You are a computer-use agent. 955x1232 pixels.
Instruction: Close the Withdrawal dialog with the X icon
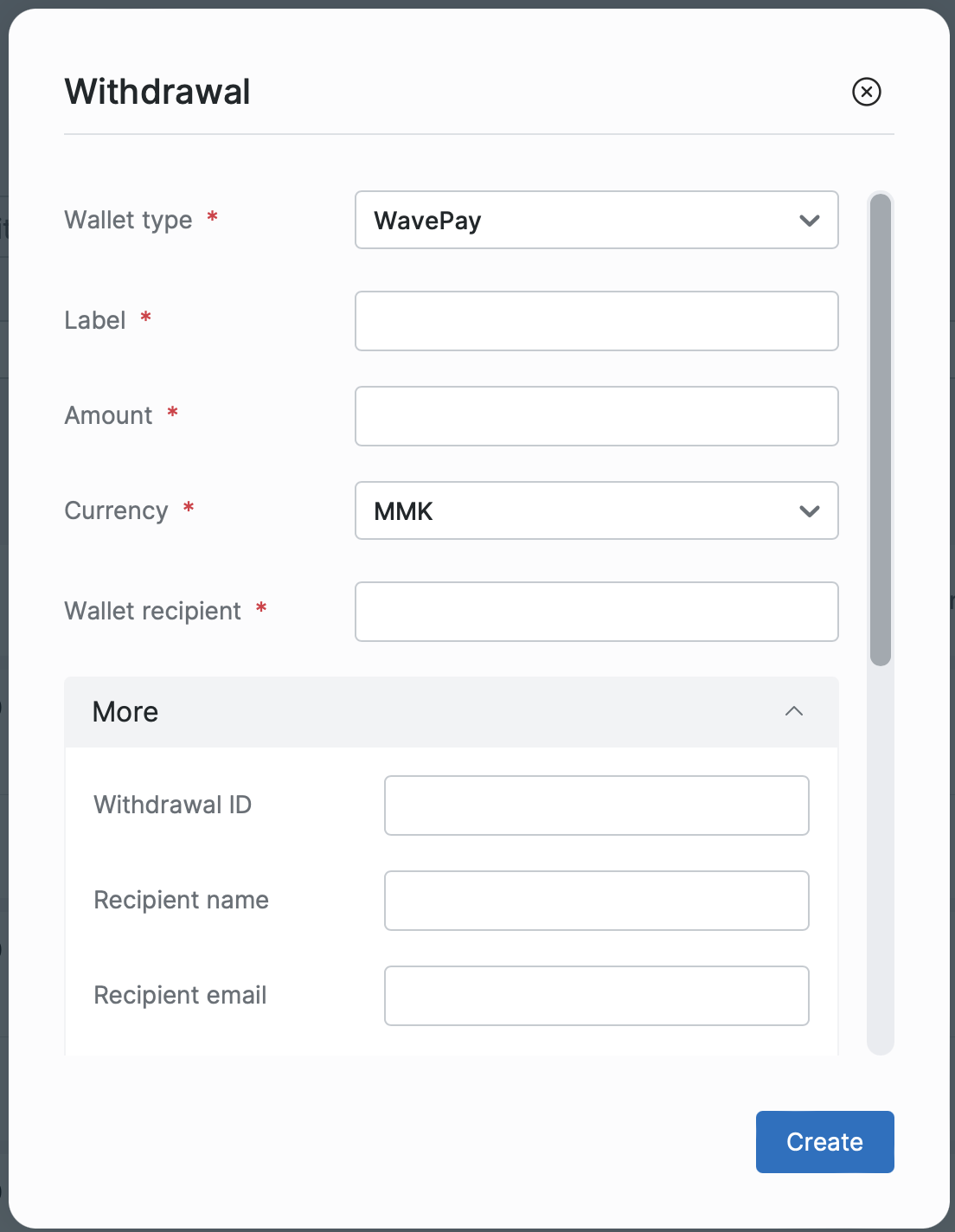pyautogui.click(x=866, y=92)
